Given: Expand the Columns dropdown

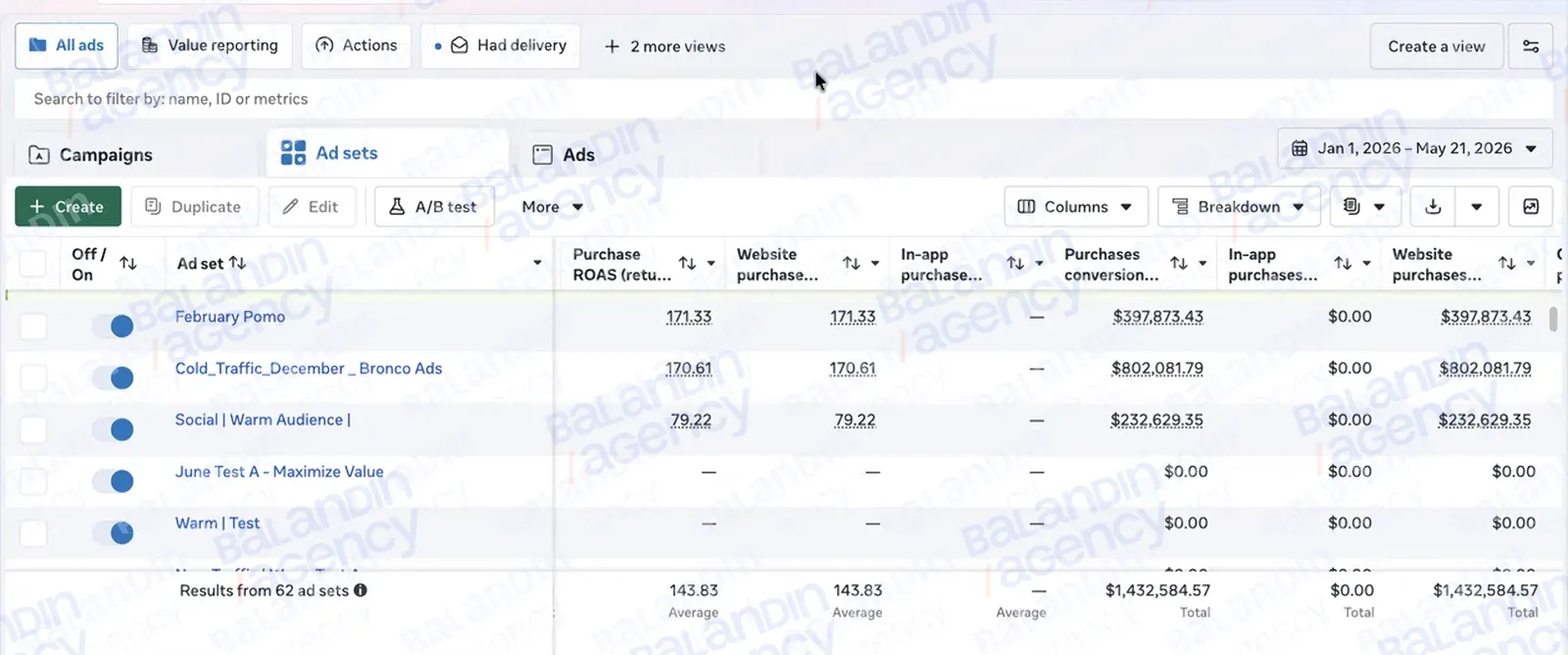Looking at the screenshot, I should [1076, 207].
